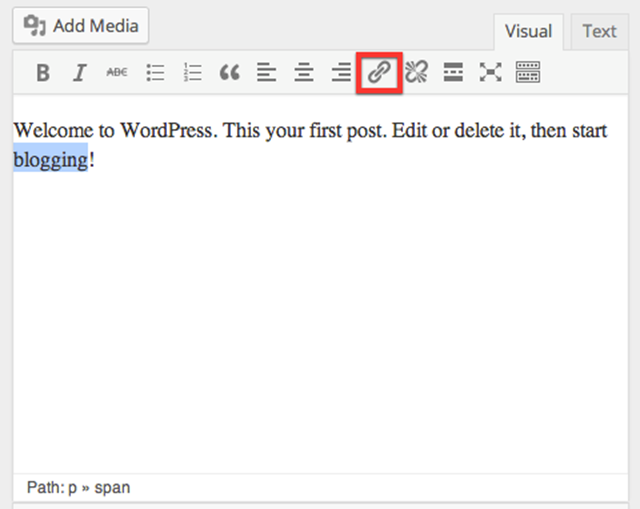Align text right
This screenshot has width=640, height=509.
[341, 73]
